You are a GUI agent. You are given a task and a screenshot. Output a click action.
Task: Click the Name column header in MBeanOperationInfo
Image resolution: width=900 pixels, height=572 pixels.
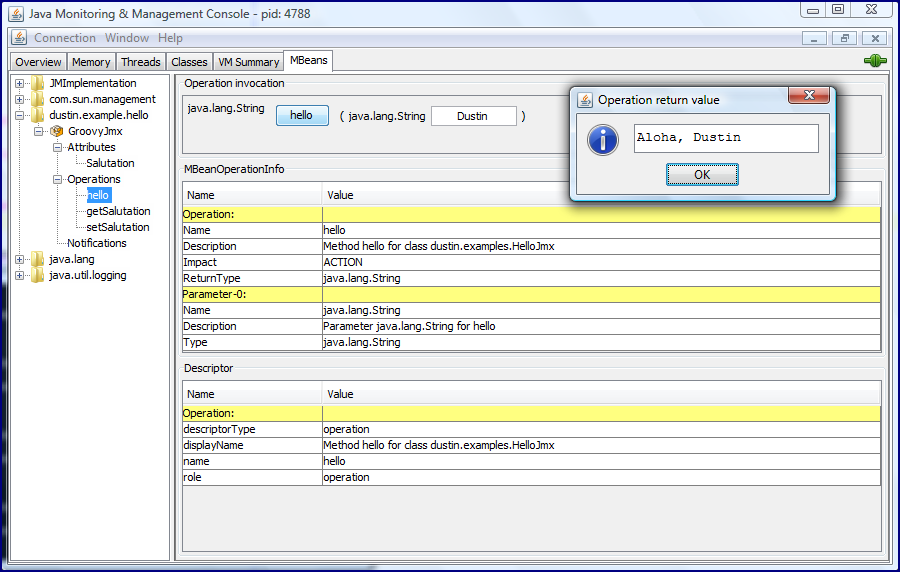[253, 195]
